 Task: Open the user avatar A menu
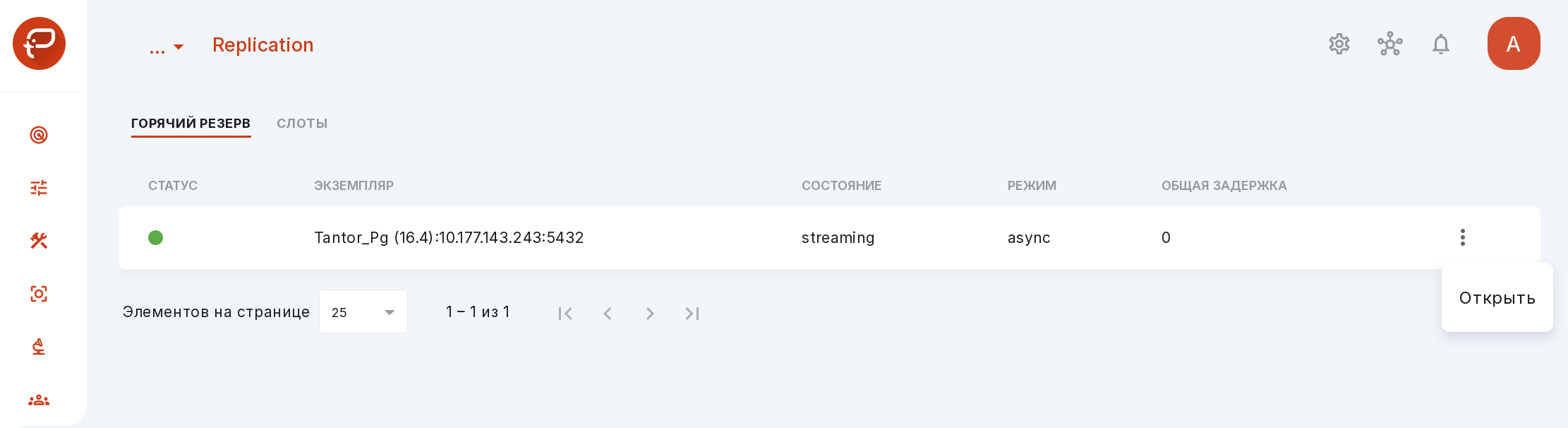pyautogui.click(x=1514, y=44)
